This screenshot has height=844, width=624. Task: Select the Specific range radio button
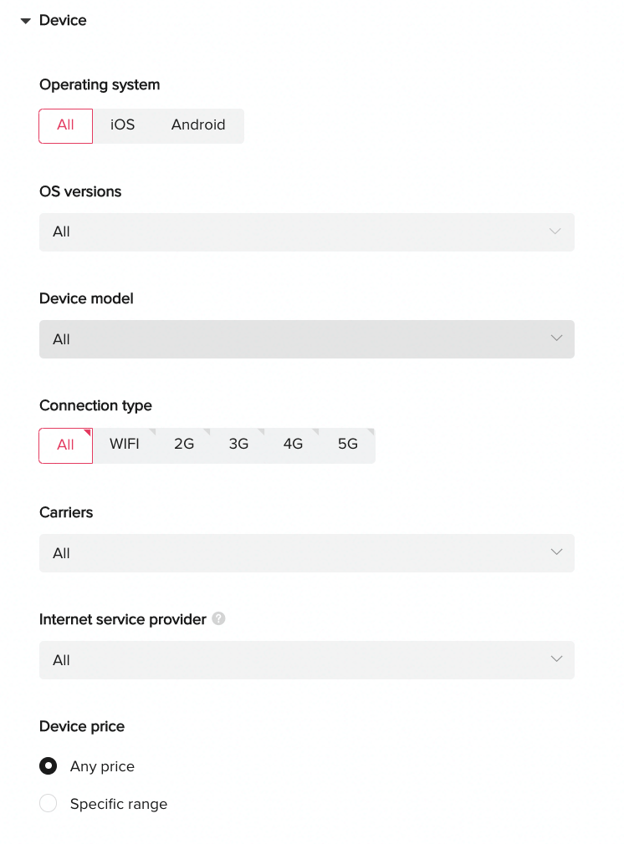click(x=48, y=803)
